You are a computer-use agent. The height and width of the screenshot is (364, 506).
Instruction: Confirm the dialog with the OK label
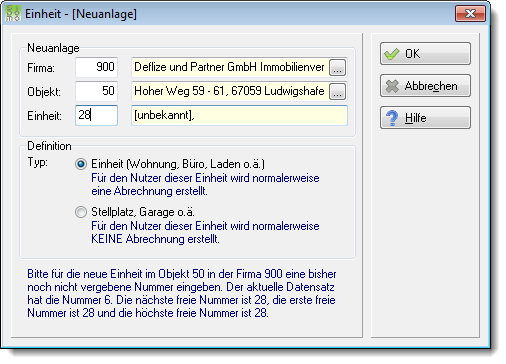pyautogui.click(x=412, y=54)
